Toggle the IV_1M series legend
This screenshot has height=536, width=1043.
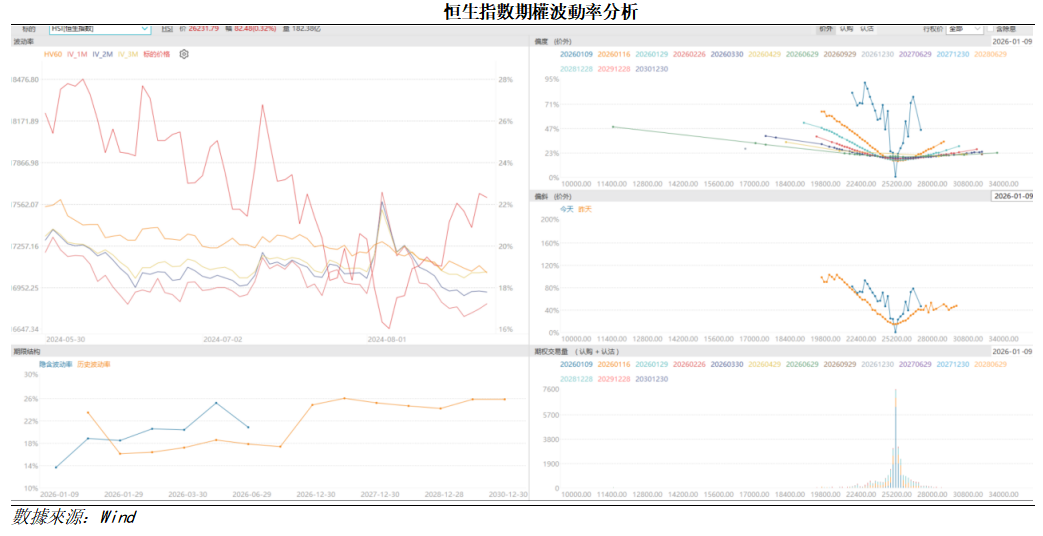[76, 54]
